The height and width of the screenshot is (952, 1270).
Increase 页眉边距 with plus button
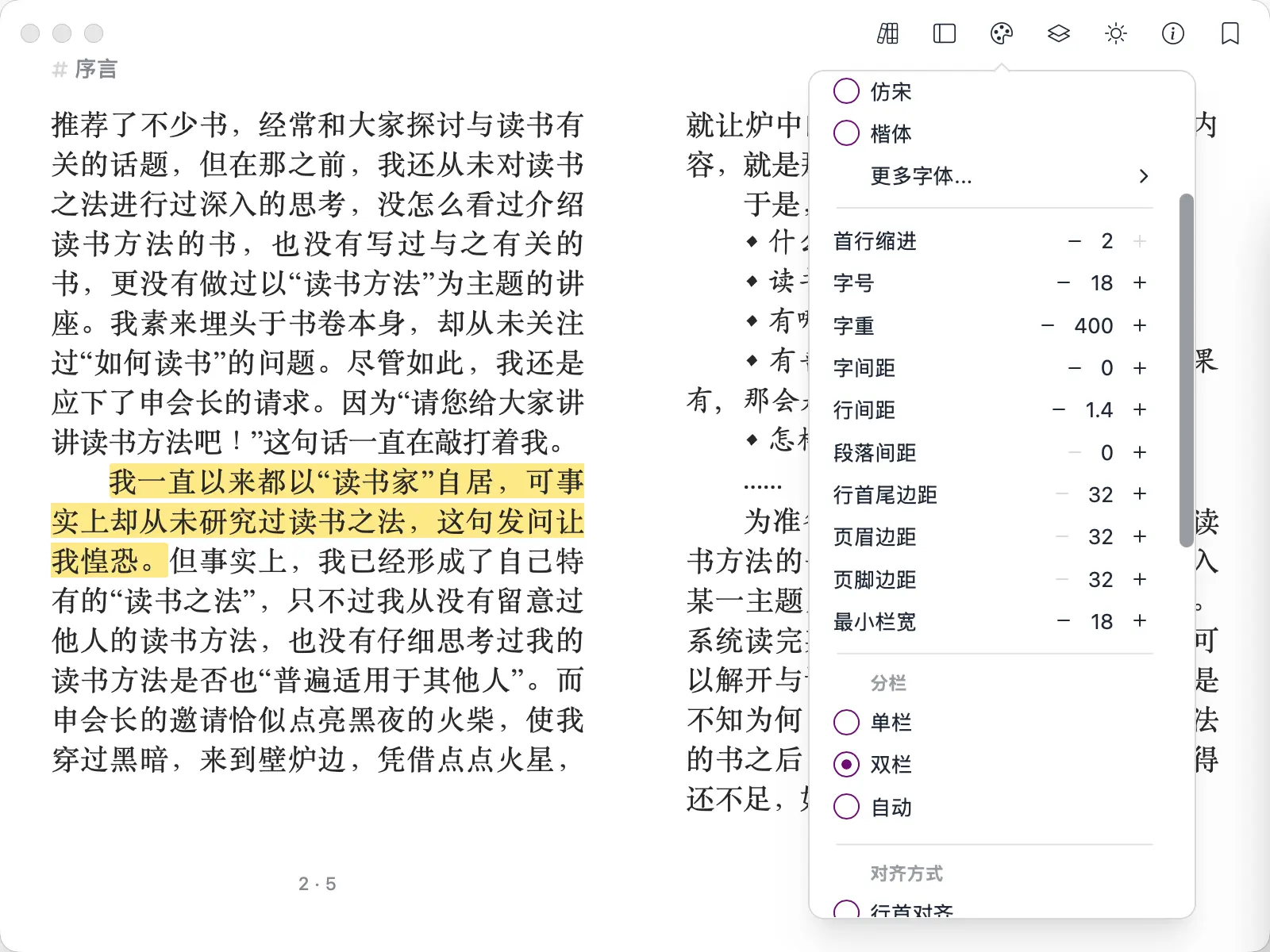click(x=1140, y=537)
